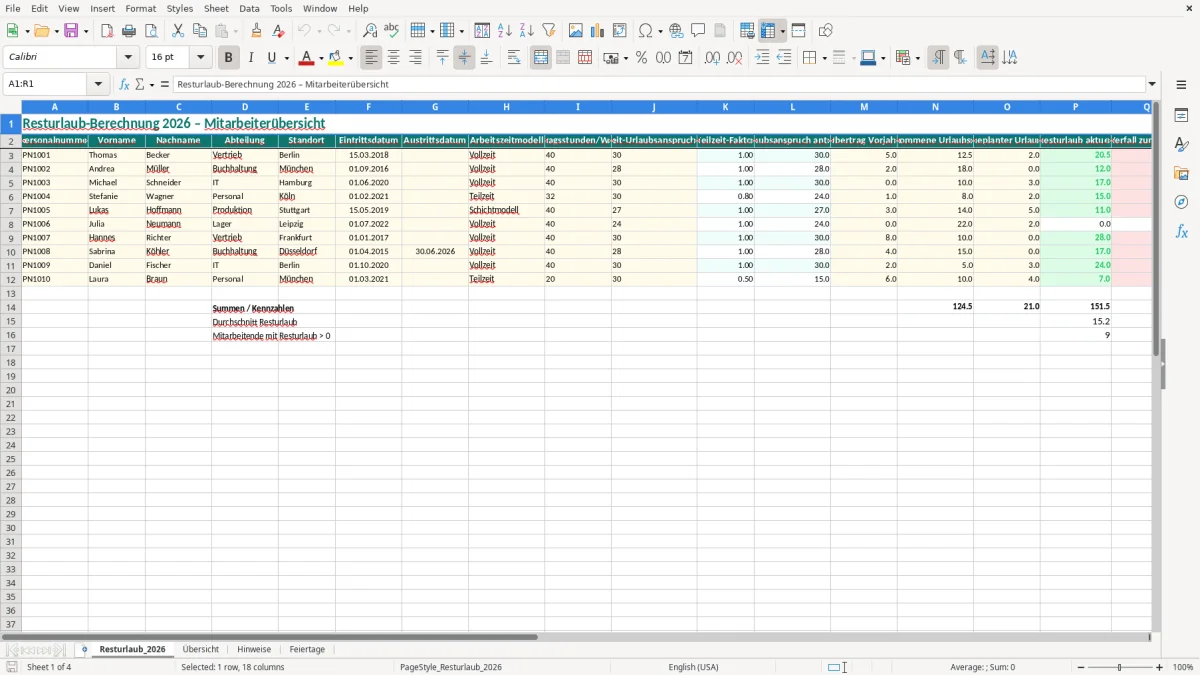Center cell content vertically
The height and width of the screenshot is (675, 1200).
[464, 58]
